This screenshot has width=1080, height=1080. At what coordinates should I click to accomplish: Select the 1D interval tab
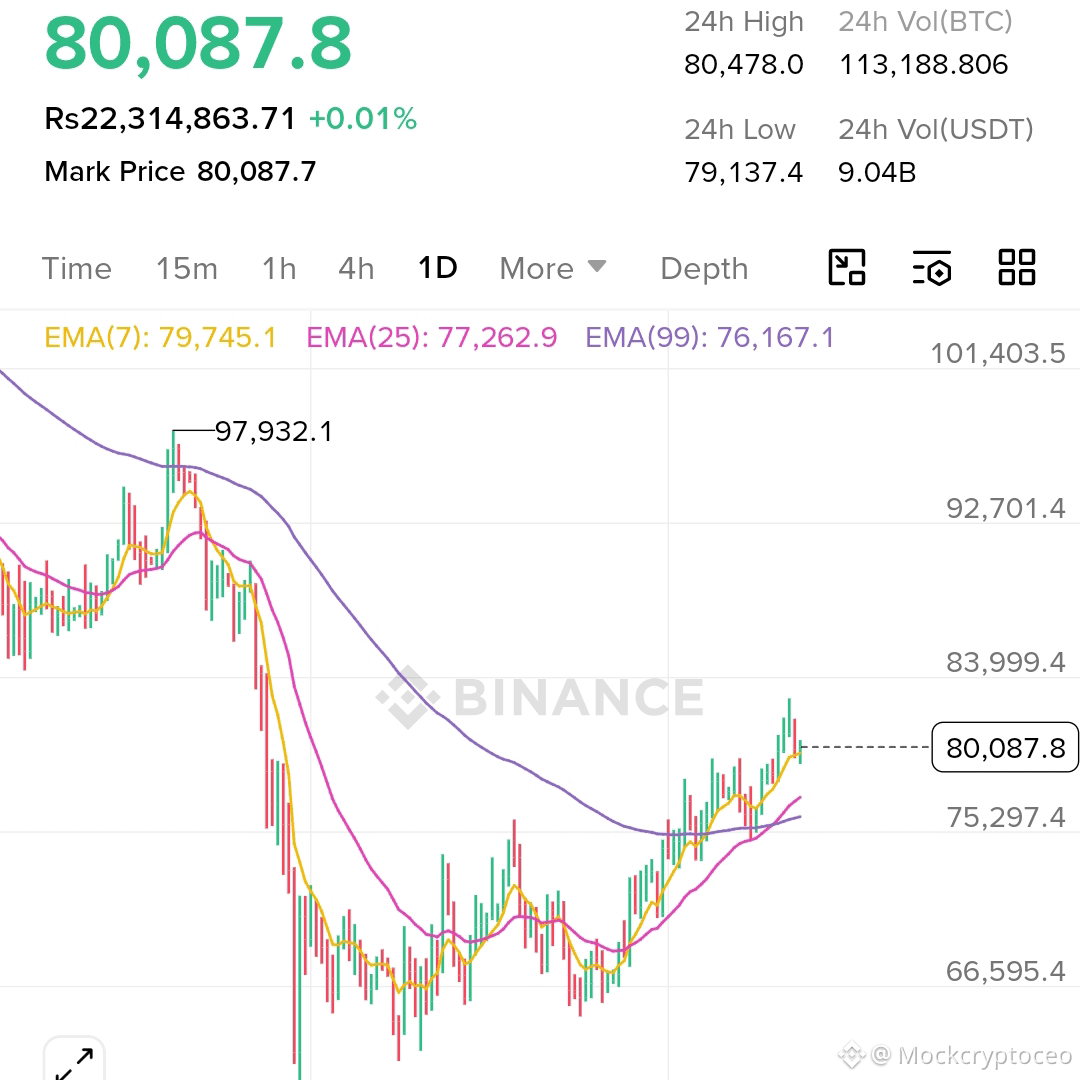(438, 268)
